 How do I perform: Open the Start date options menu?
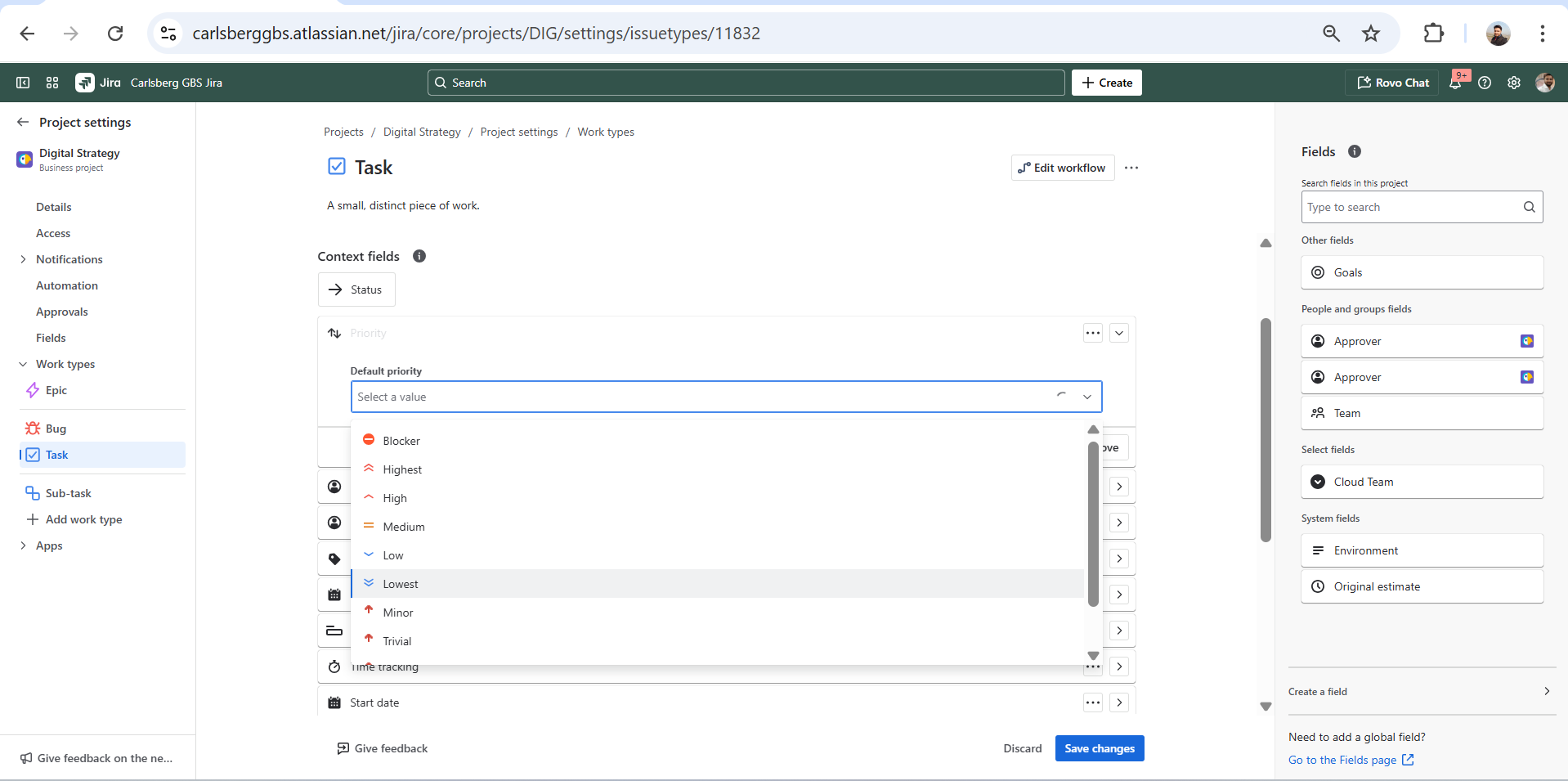coord(1092,702)
